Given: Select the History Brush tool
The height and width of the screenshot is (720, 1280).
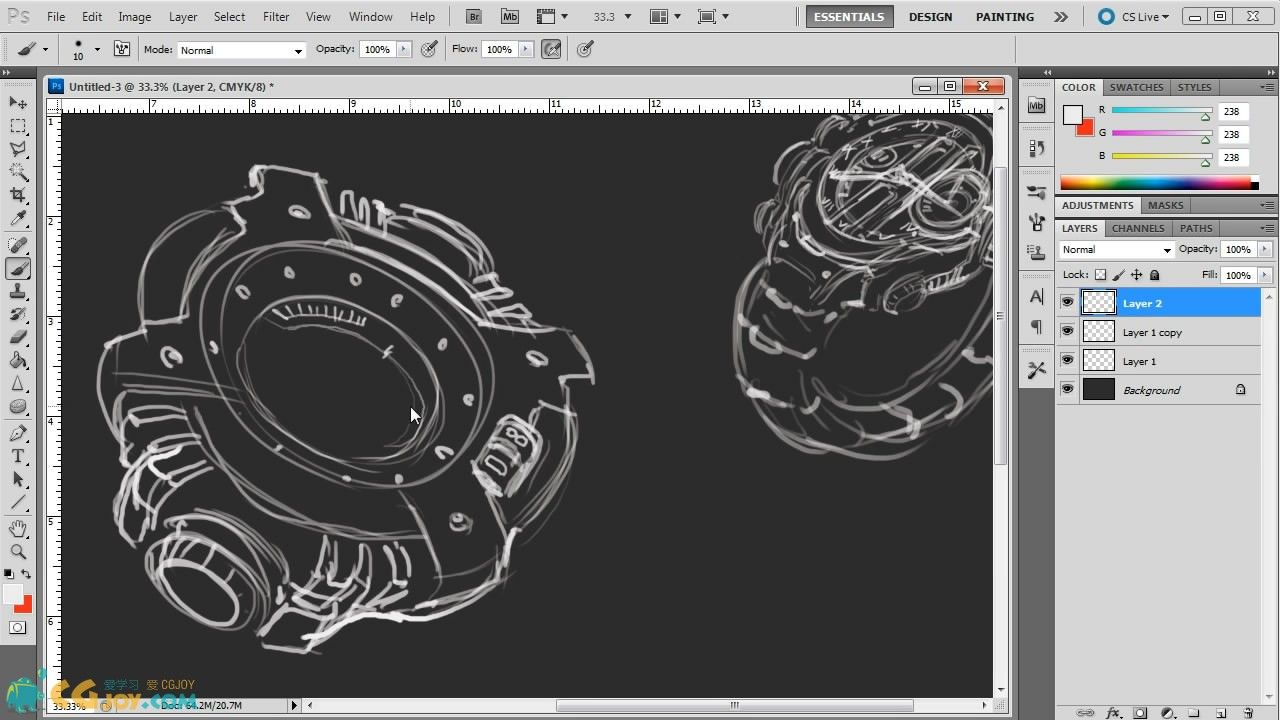Looking at the screenshot, I should coord(18,314).
